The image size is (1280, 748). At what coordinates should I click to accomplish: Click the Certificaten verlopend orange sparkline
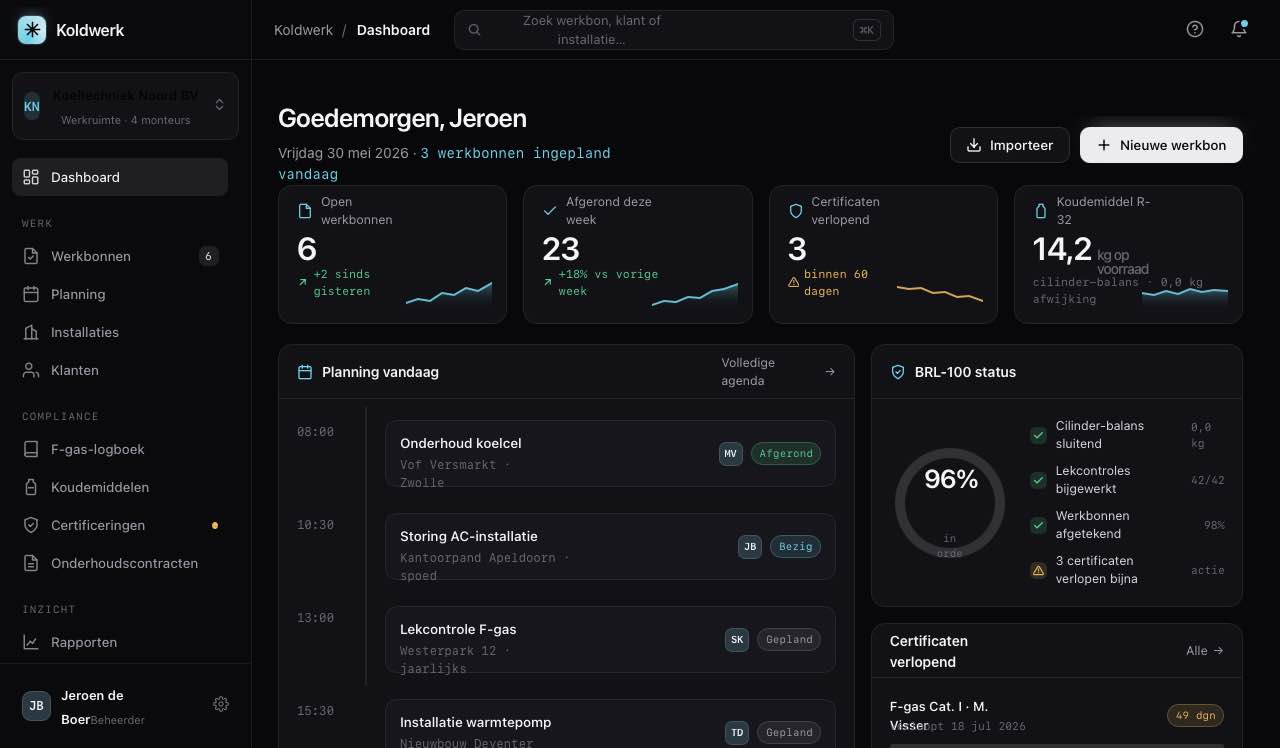point(940,293)
